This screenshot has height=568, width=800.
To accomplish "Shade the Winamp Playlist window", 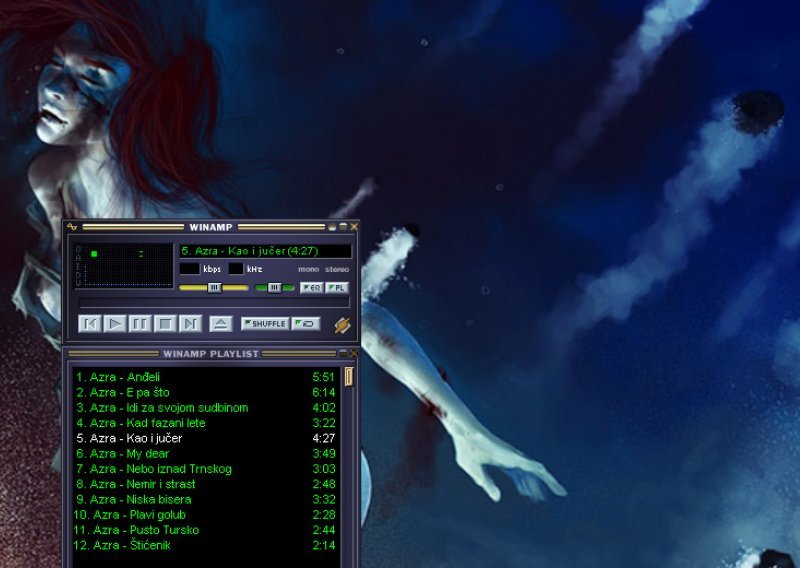I will [343, 353].
